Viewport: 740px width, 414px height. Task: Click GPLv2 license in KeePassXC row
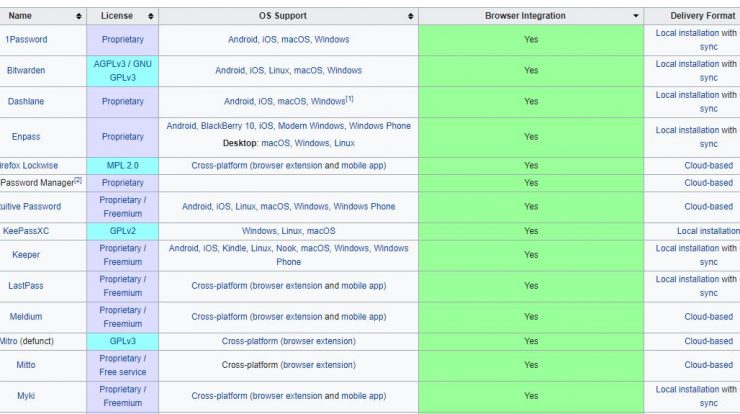coord(123,231)
